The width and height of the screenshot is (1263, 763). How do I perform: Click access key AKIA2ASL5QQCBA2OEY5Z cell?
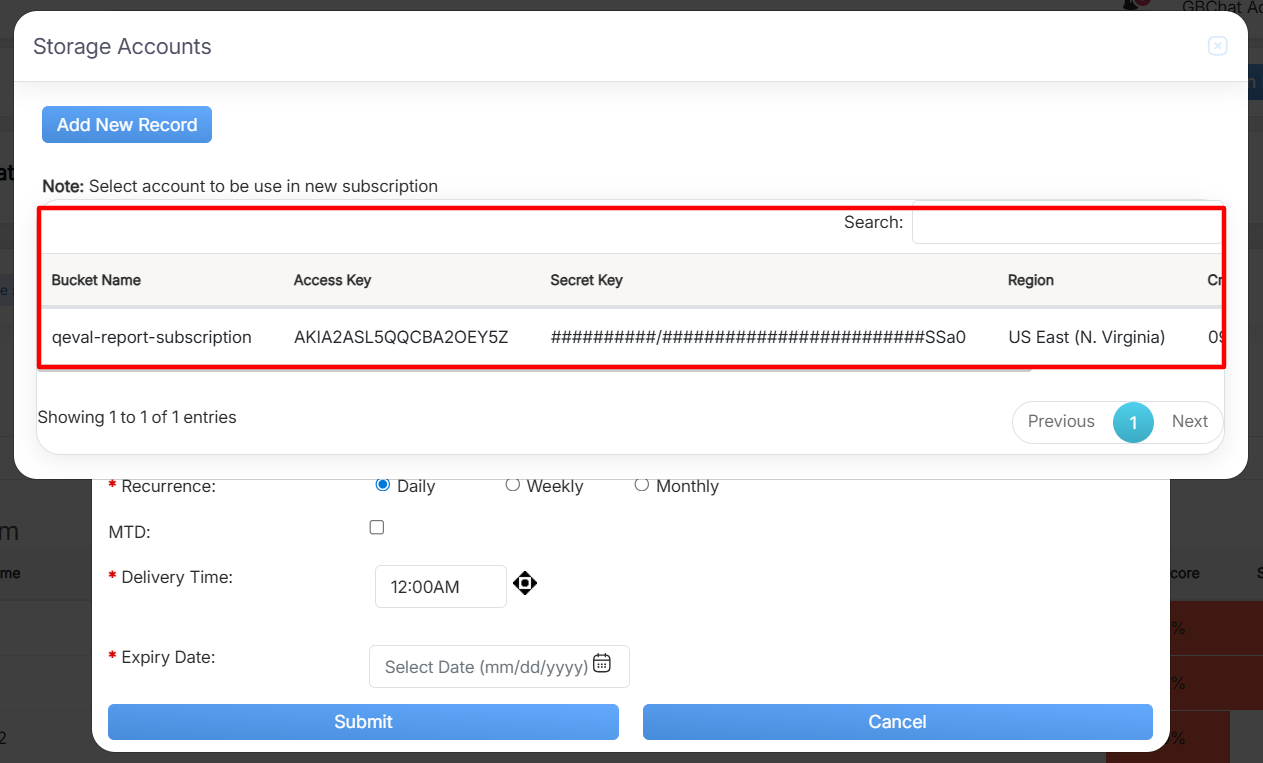tap(401, 337)
